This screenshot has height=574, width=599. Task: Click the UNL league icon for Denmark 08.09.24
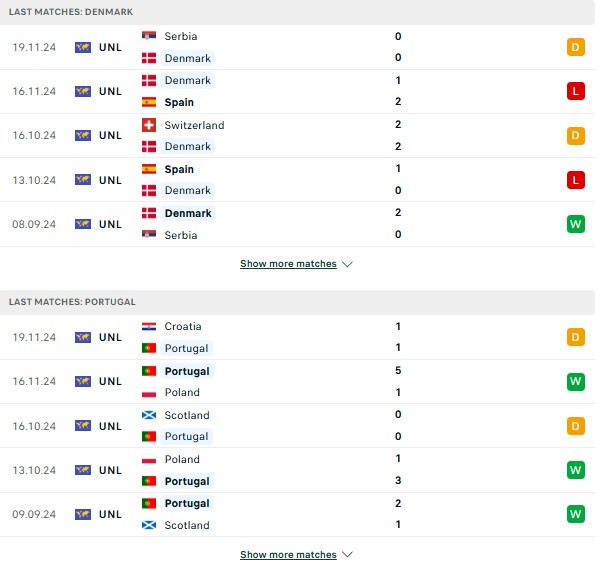83,224
